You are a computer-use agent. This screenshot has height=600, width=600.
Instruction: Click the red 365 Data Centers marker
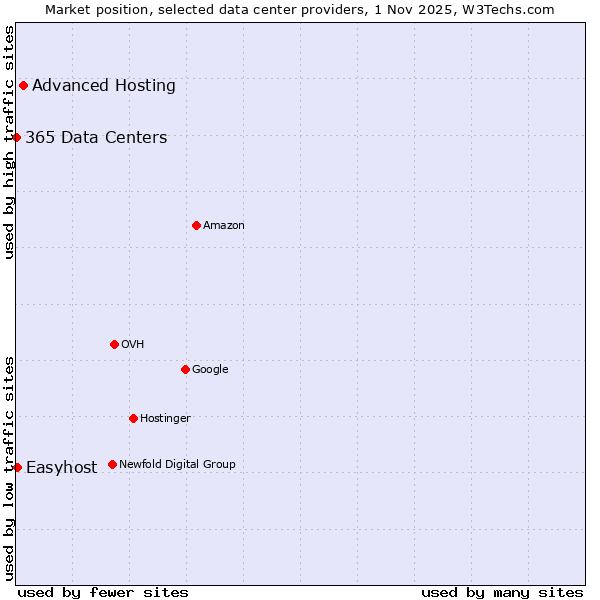click(x=17, y=137)
